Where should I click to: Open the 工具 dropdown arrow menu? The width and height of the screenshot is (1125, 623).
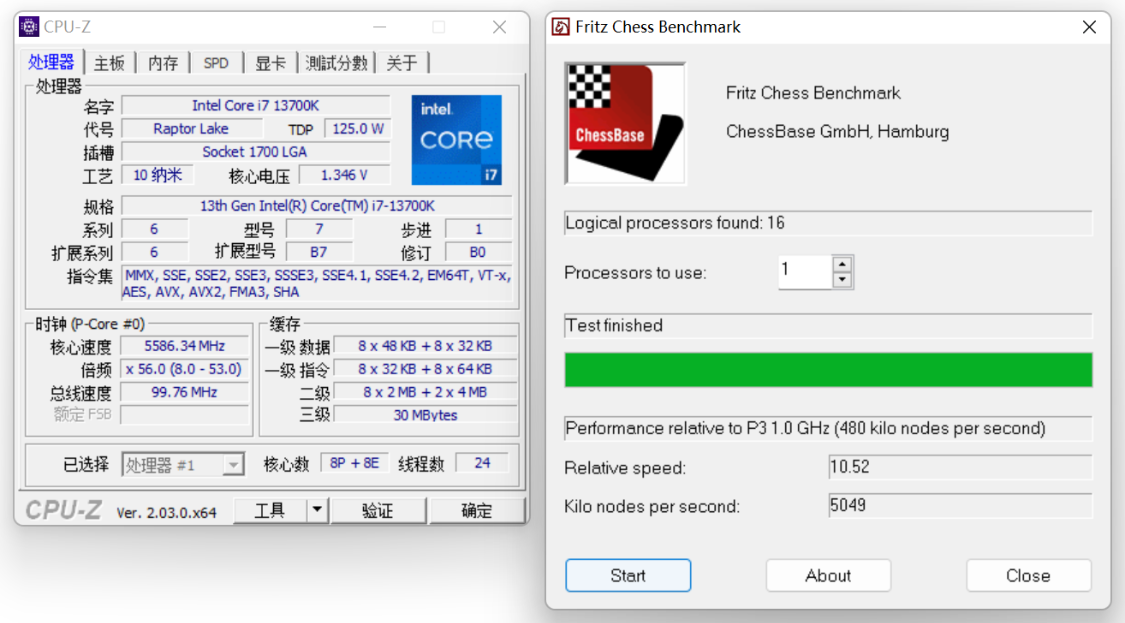tap(317, 511)
